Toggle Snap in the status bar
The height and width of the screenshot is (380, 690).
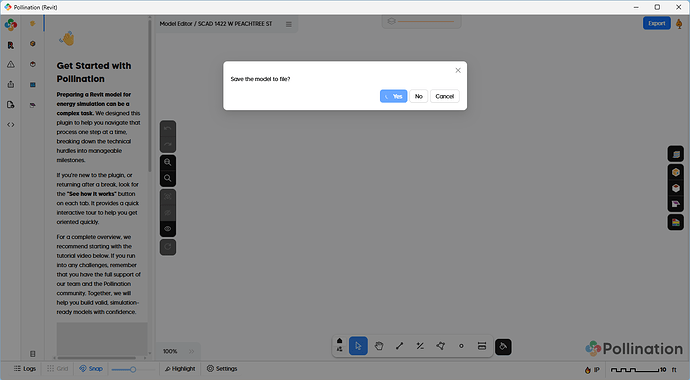tap(91, 369)
